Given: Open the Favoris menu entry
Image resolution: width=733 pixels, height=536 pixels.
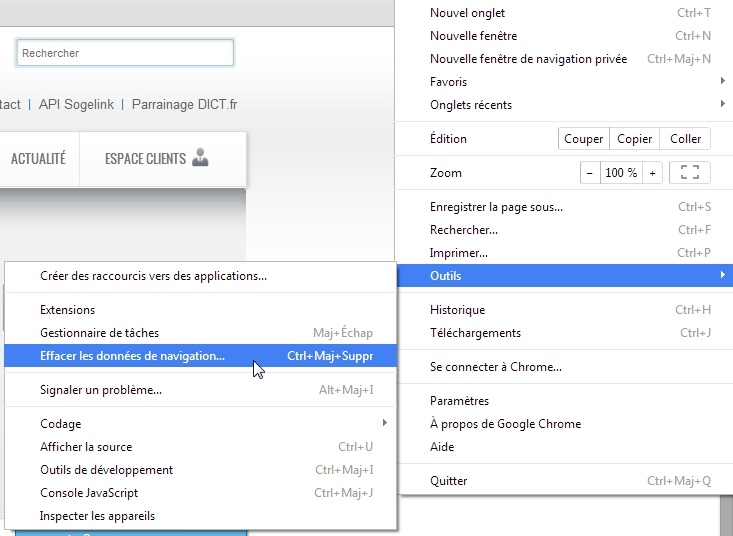Looking at the screenshot, I should tap(564, 81).
